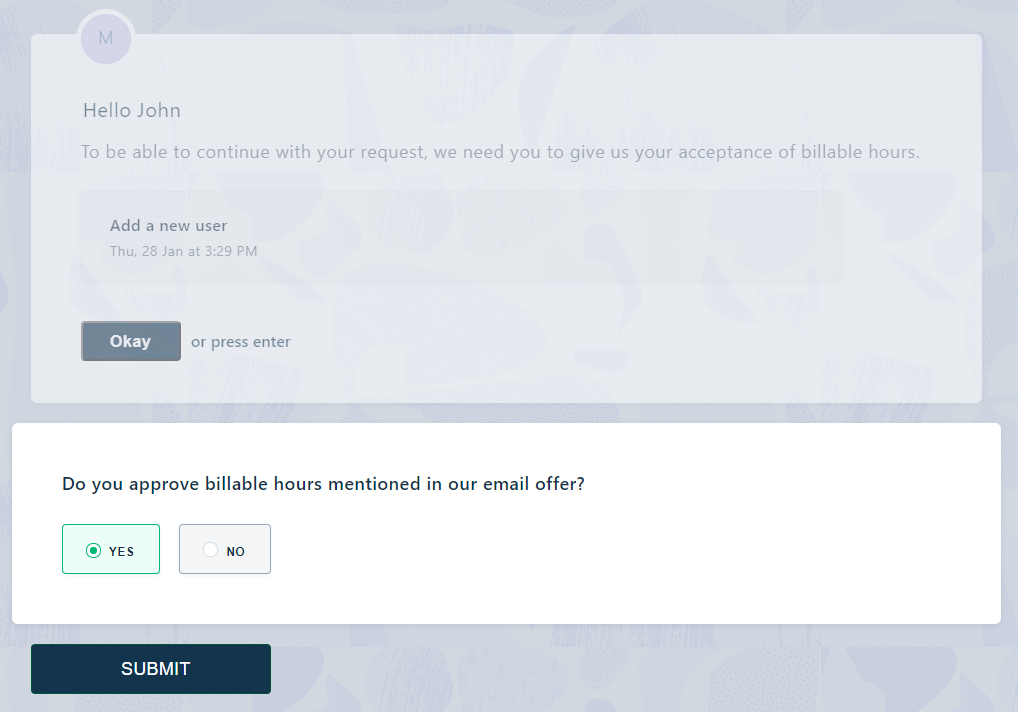
Task: Select the YES approval option
Action: click(x=110, y=549)
